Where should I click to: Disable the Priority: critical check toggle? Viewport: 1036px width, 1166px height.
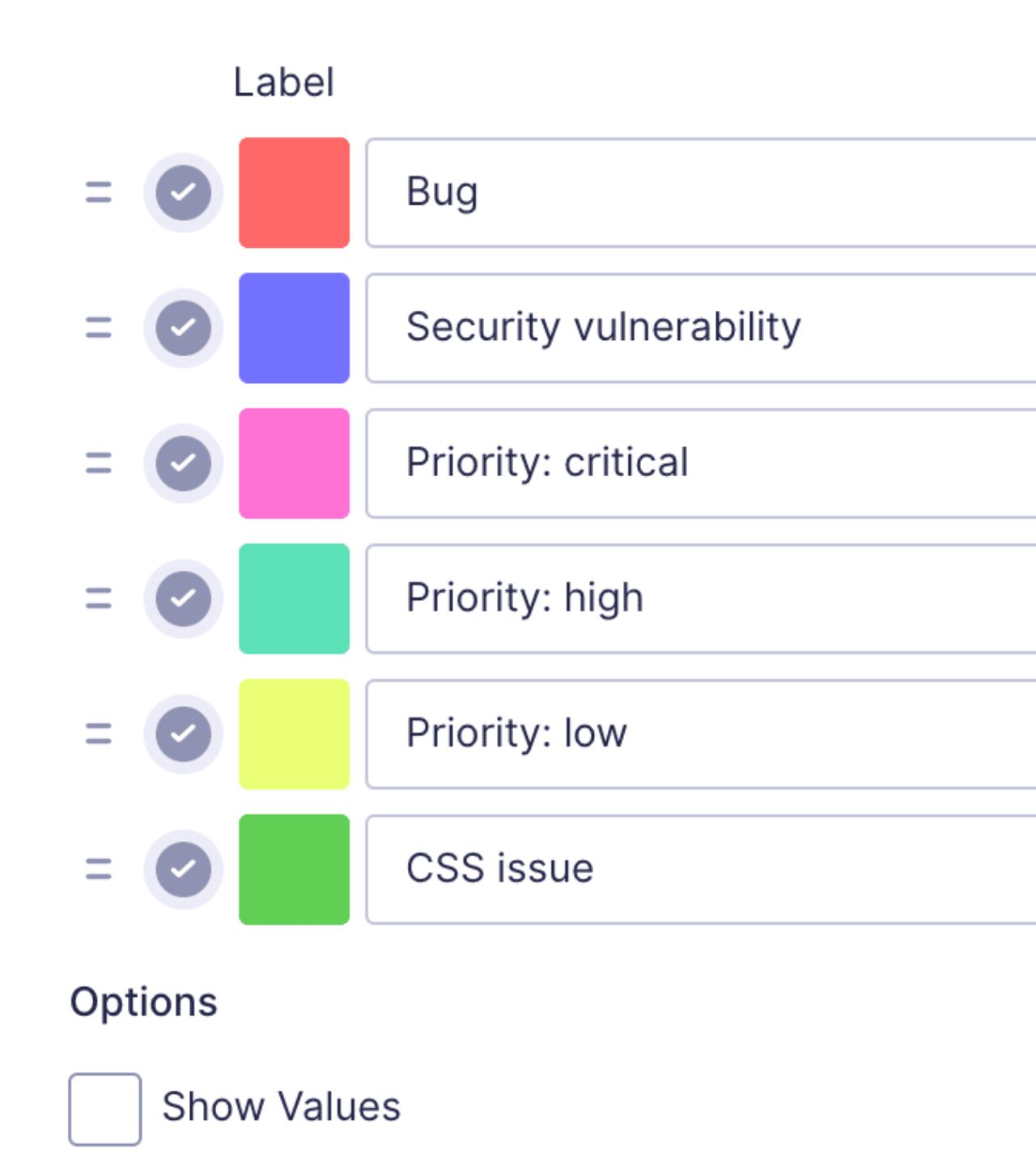pyautogui.click(x=183, y=462)
